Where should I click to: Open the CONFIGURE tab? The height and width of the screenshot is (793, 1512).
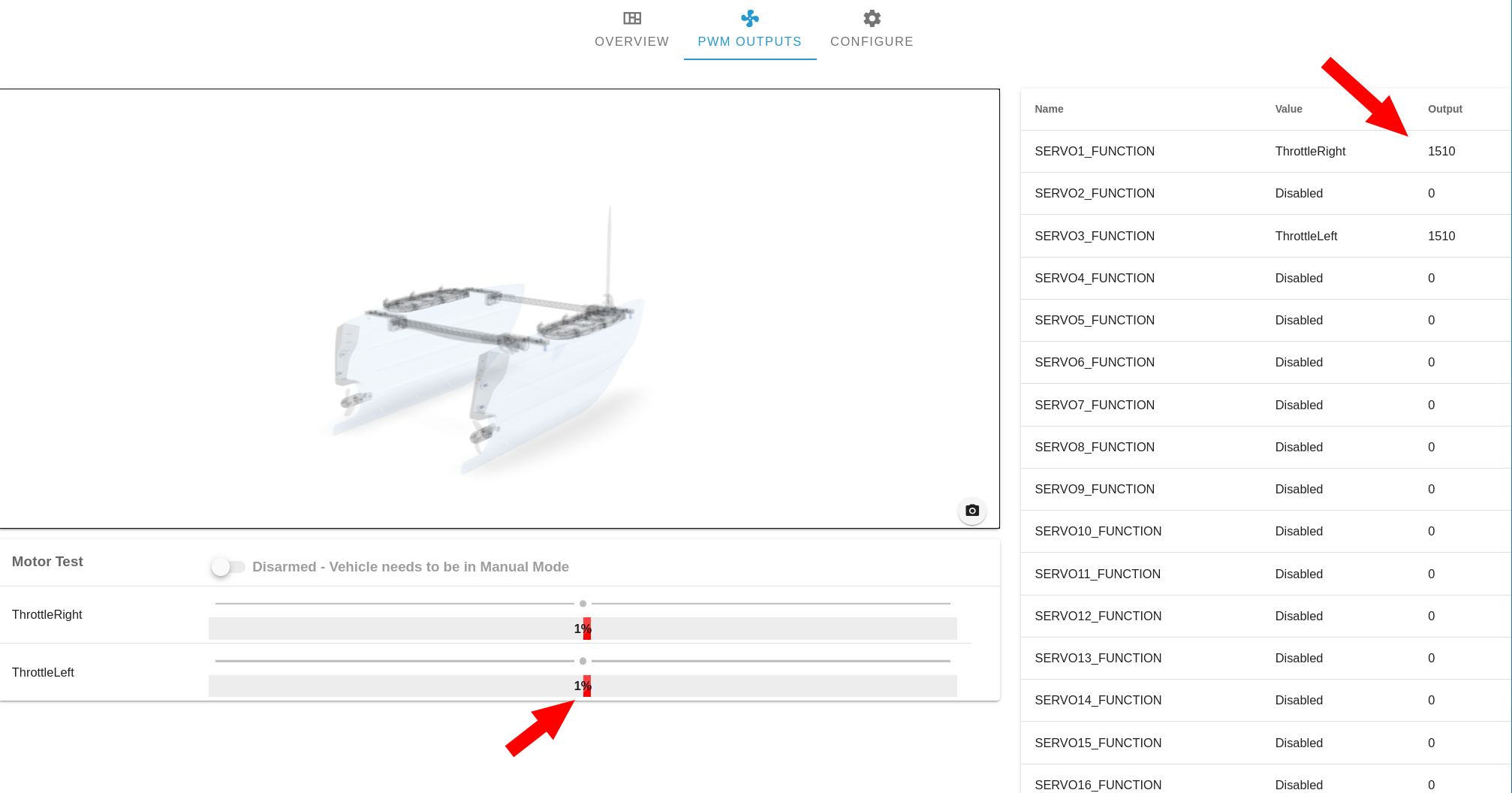click(x=872, y=30)
